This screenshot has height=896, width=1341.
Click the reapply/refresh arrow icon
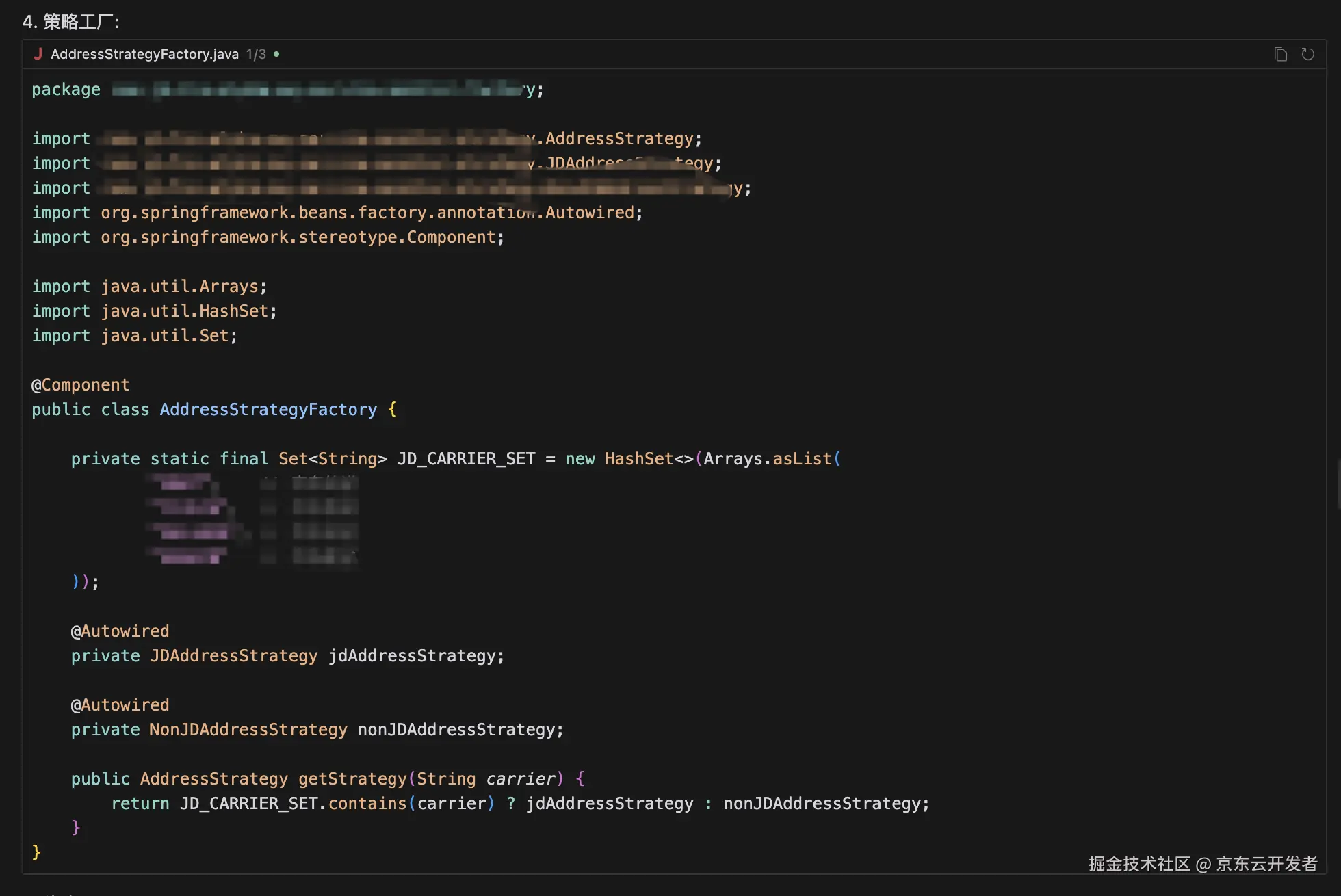pyautogui.click(x=1307, y=54)
